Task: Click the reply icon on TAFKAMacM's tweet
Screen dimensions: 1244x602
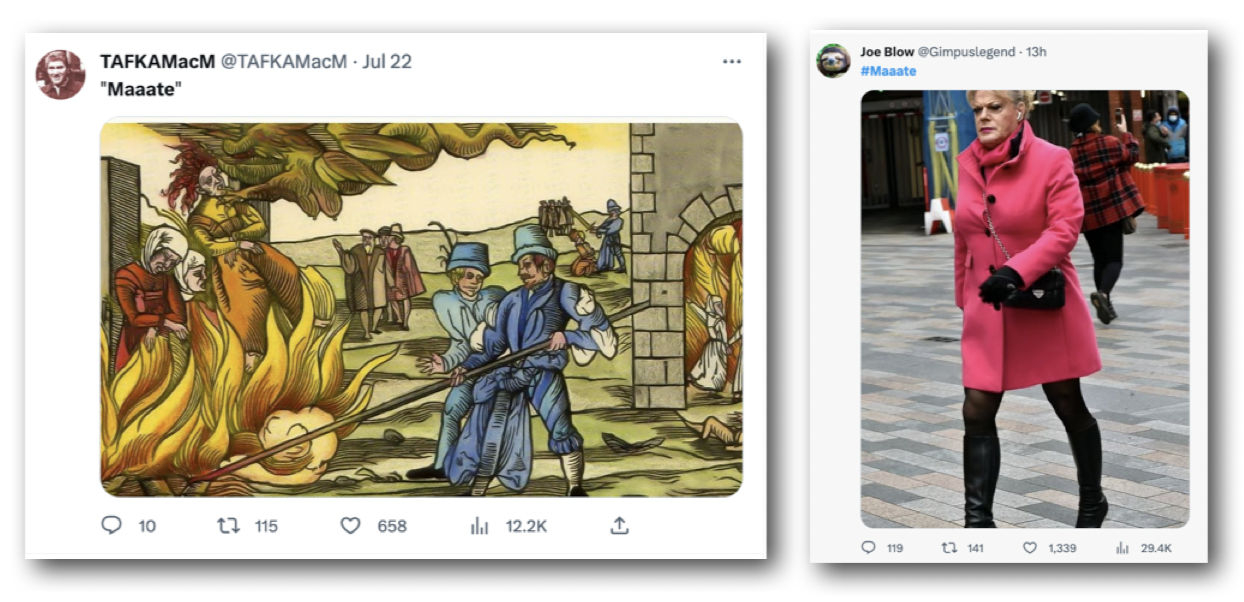Action: click(111, 525)
